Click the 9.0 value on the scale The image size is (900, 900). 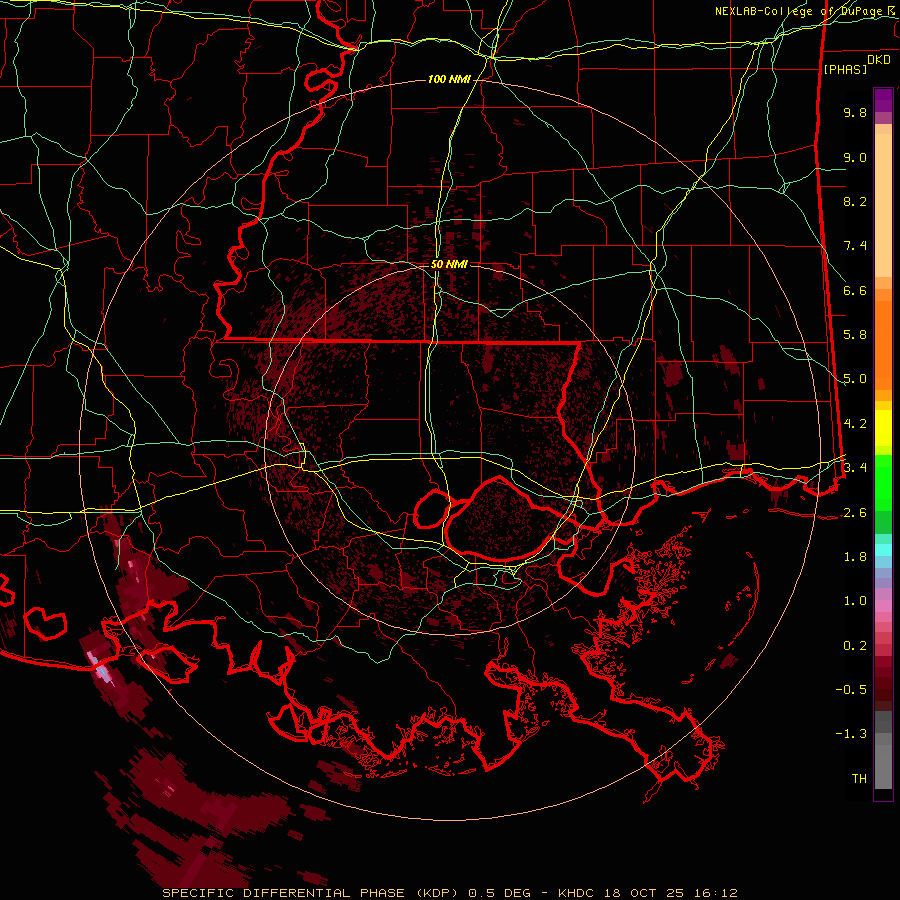(855, 157)
